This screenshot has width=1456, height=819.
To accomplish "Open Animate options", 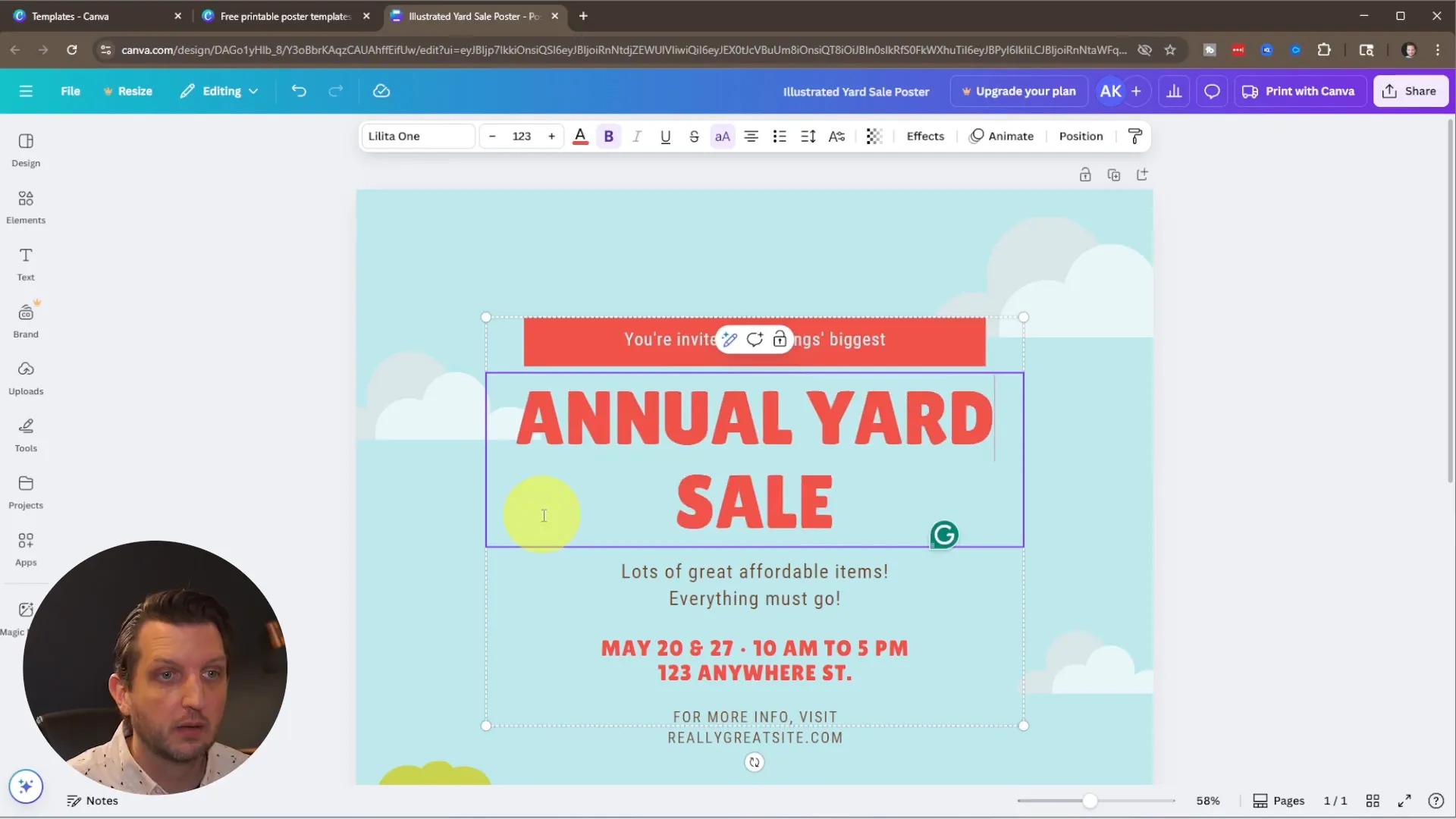I will tap(1001, 136).
